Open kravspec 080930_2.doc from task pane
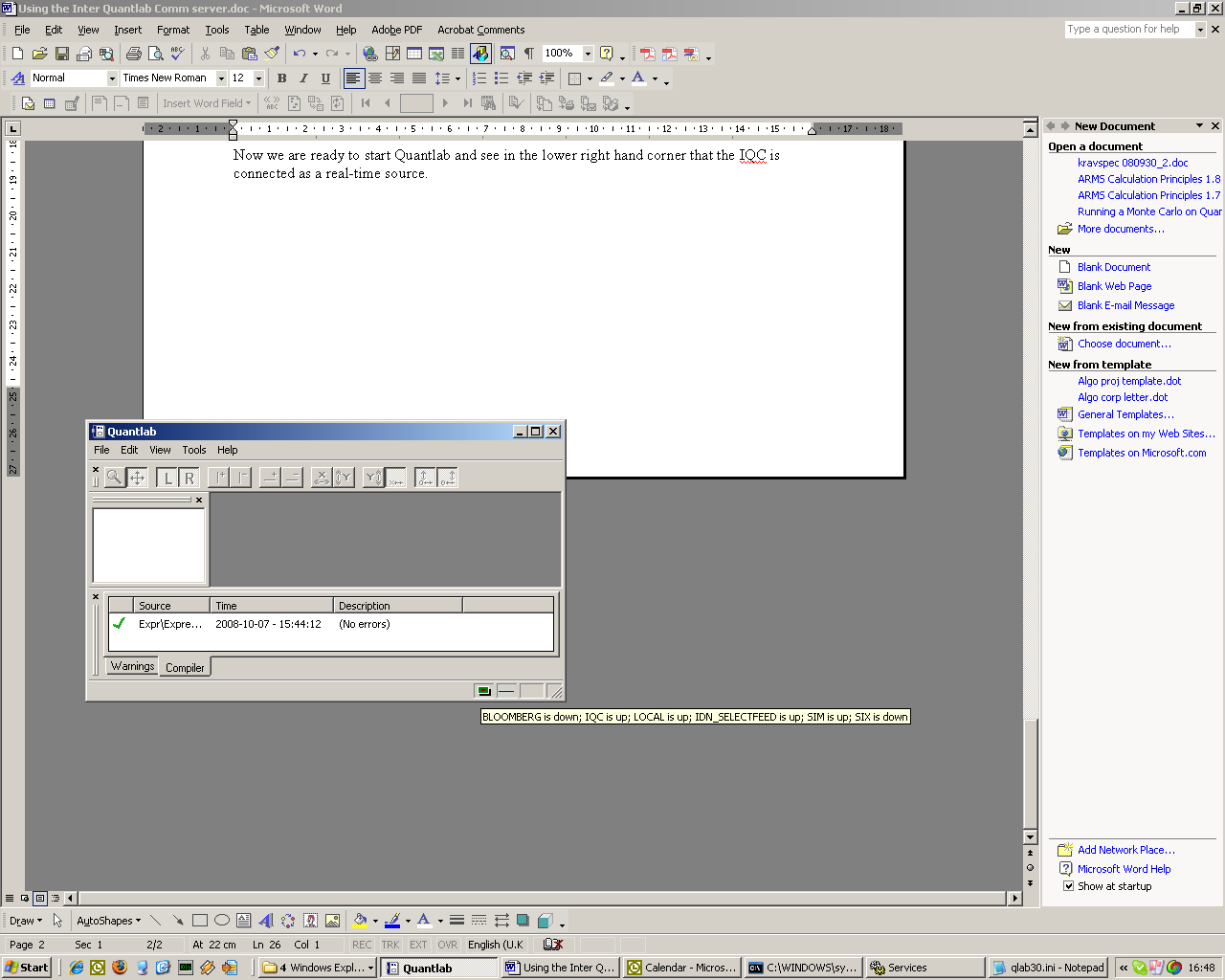This screenshot has width=1225, height=980. click(1133, 163)
